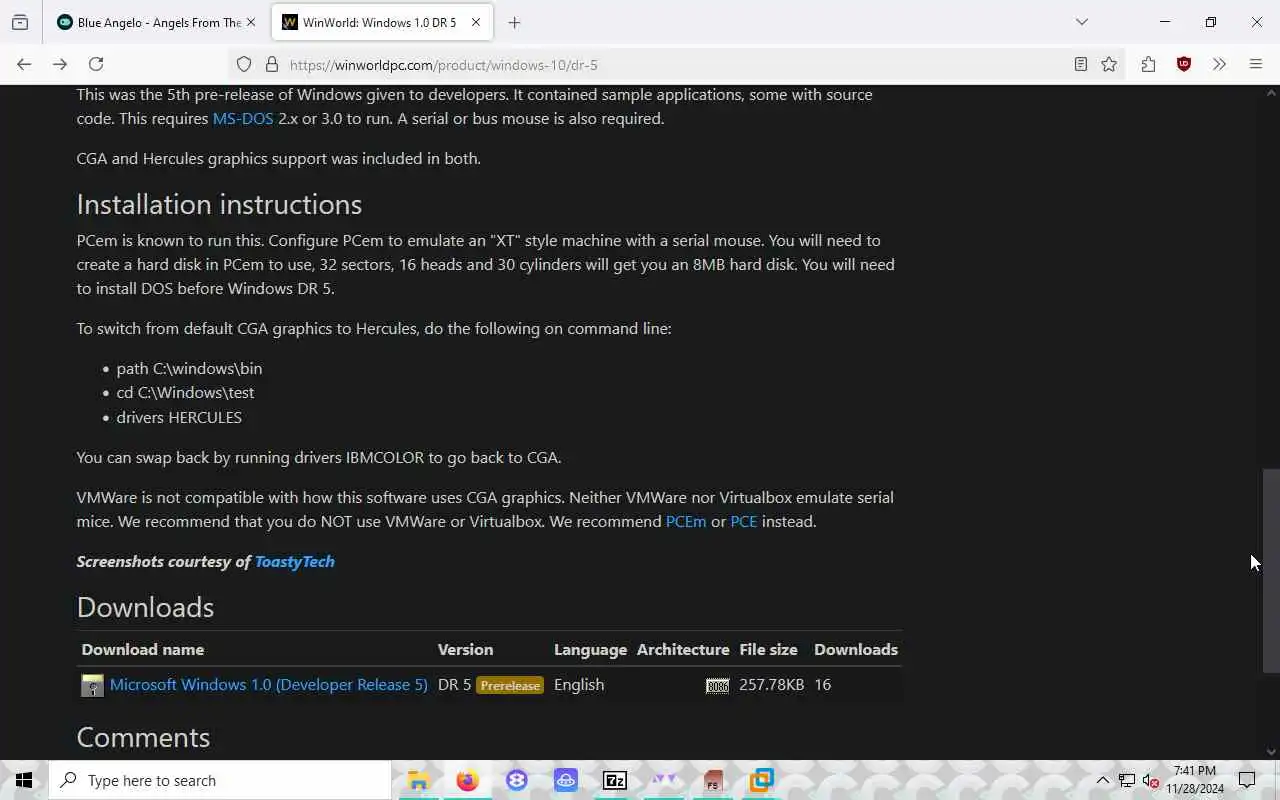Open the Firefox application menu

(1256, 64)
